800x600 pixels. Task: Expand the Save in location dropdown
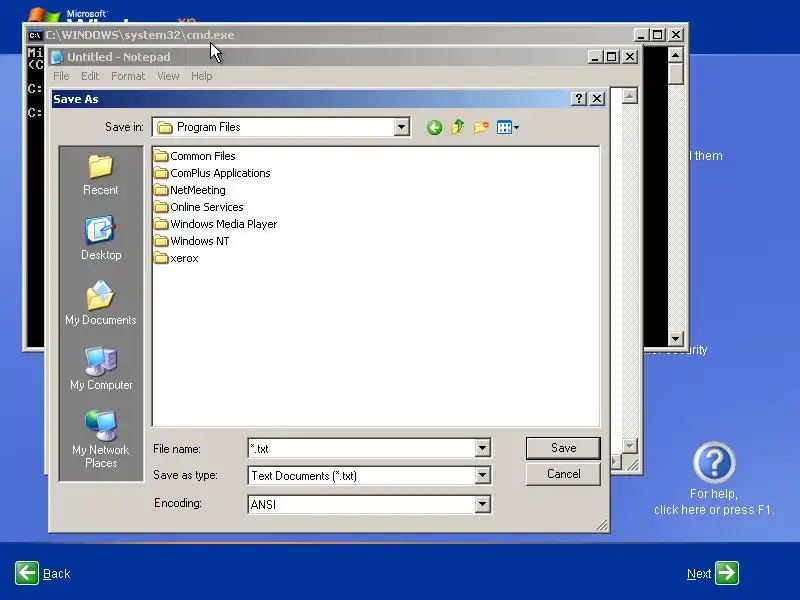(402, 127)
